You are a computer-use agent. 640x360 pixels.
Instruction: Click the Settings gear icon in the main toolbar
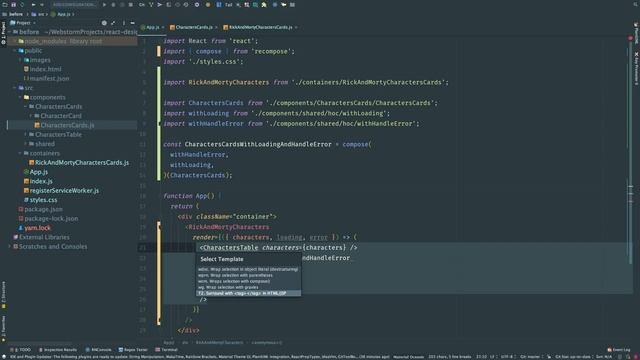pos(197,4)
